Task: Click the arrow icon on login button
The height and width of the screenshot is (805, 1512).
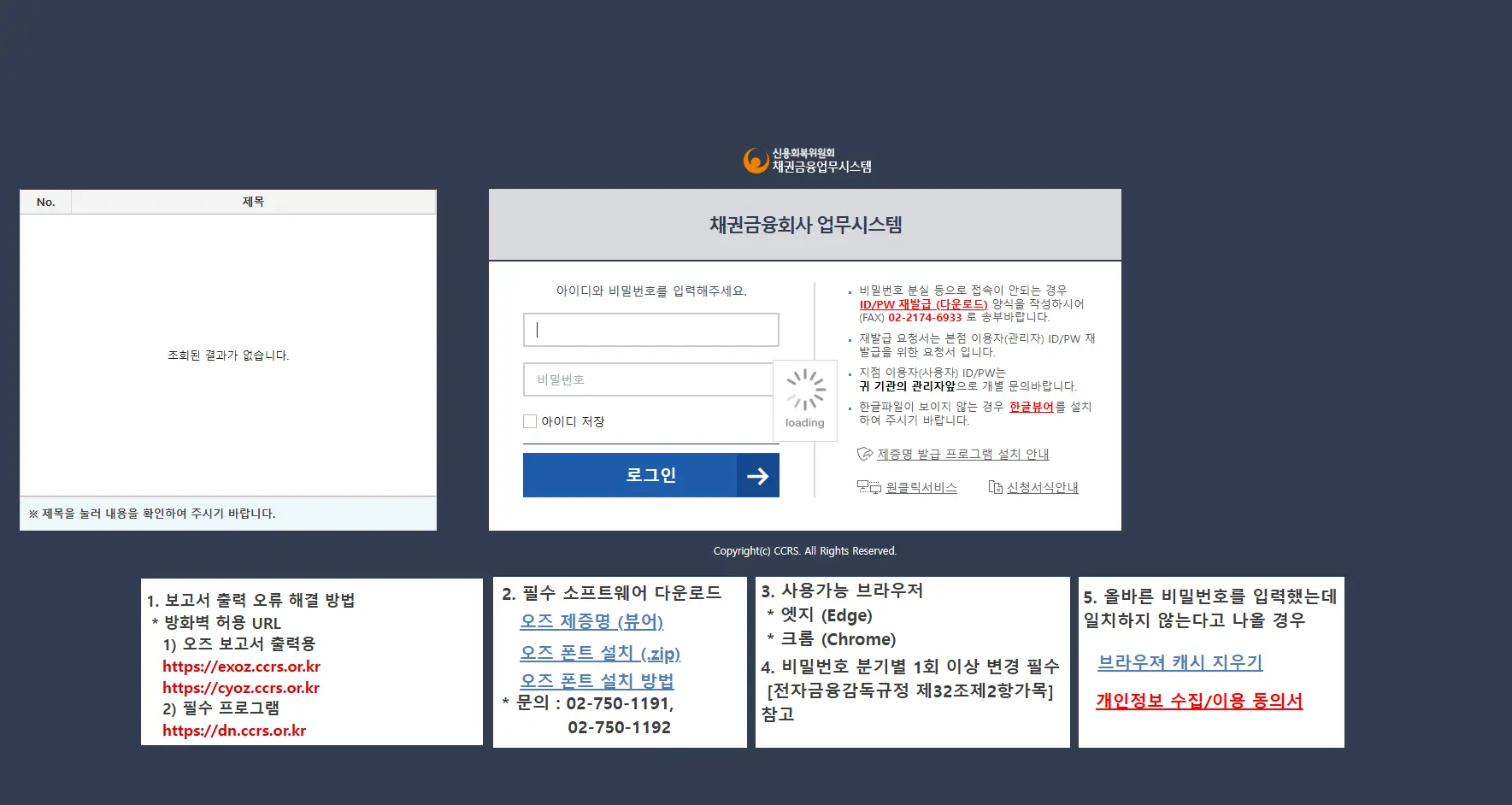Action: [x=757, y=476]
